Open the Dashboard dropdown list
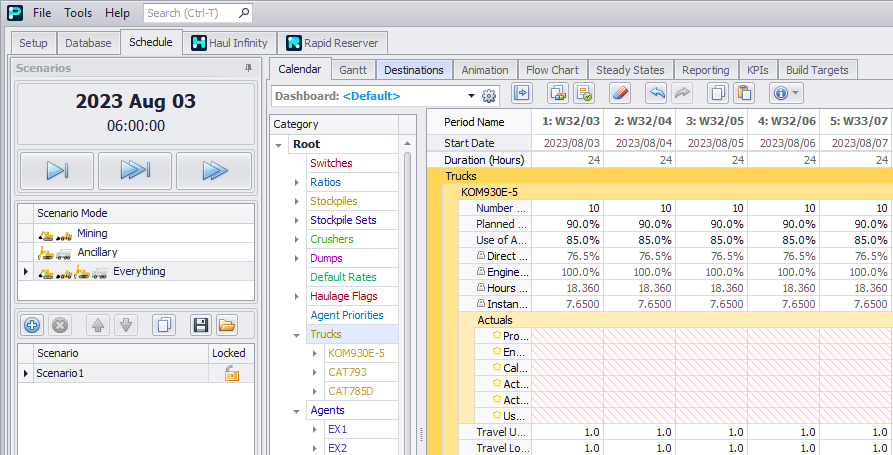The height and width of the screenshot is (455, 893). [x=471, y=96]
